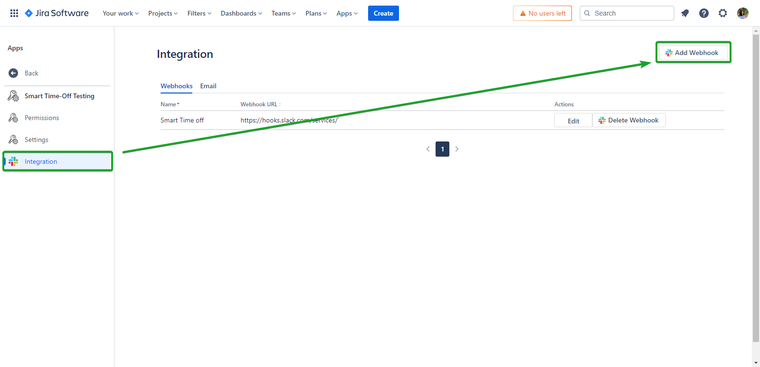Screen dimensions: 760x367
Task: Open the Apps menu in top bar
Action: pyautogui.click(x=347, y=13)
